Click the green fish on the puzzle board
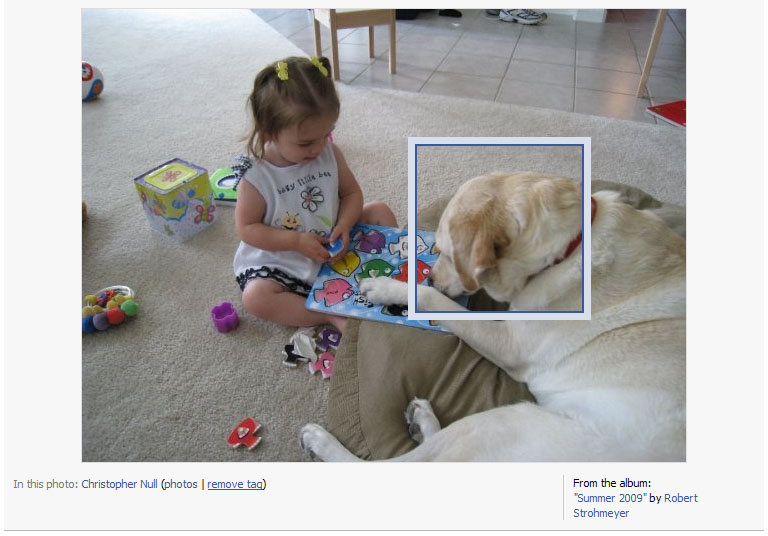Viewport: 768px width, 536px height. pos(376,270)
